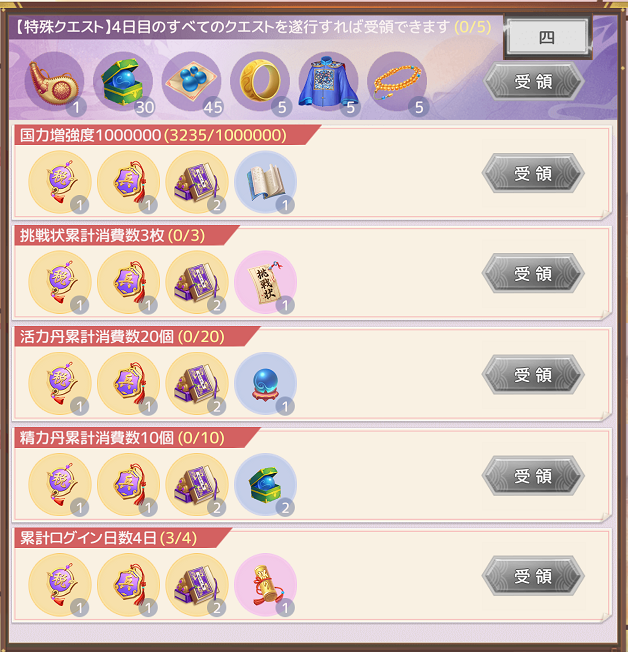
Task: Click 受領 on the 活力丹累計消費数20個 quest
Action: pyautogui.click(x=533, y=375)
